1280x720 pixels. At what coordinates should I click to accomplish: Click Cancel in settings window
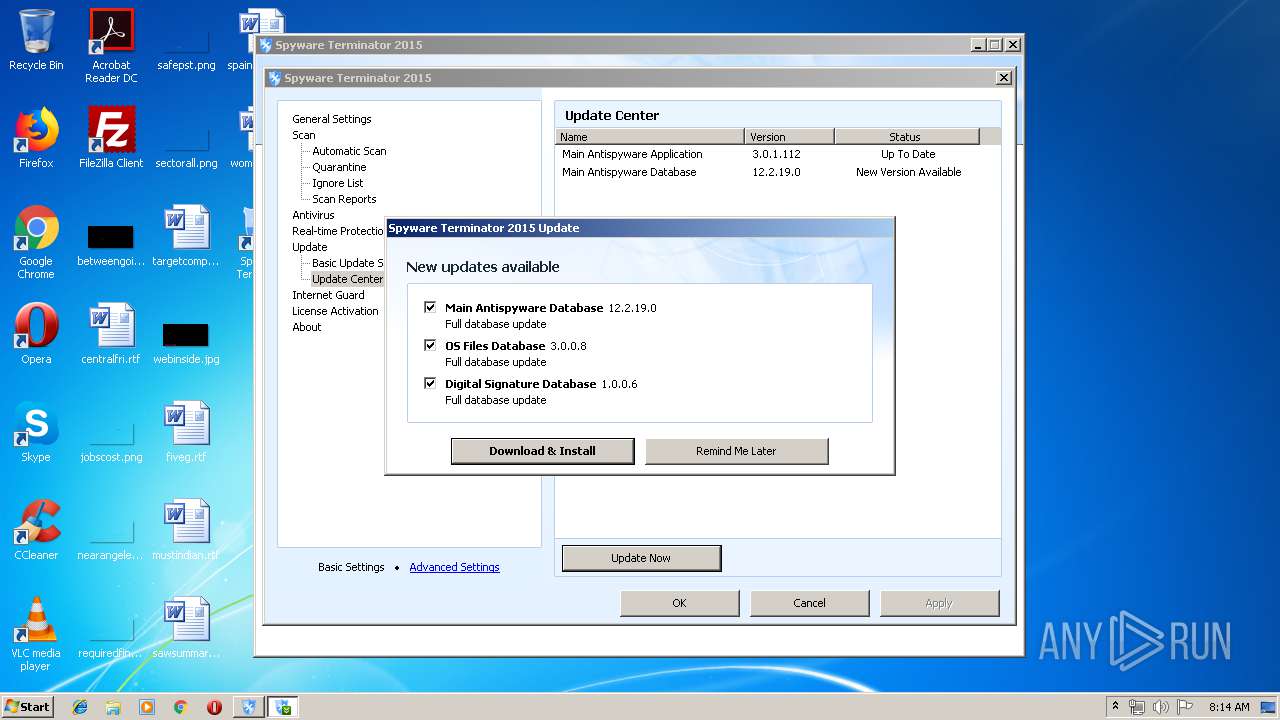point(809,603)
